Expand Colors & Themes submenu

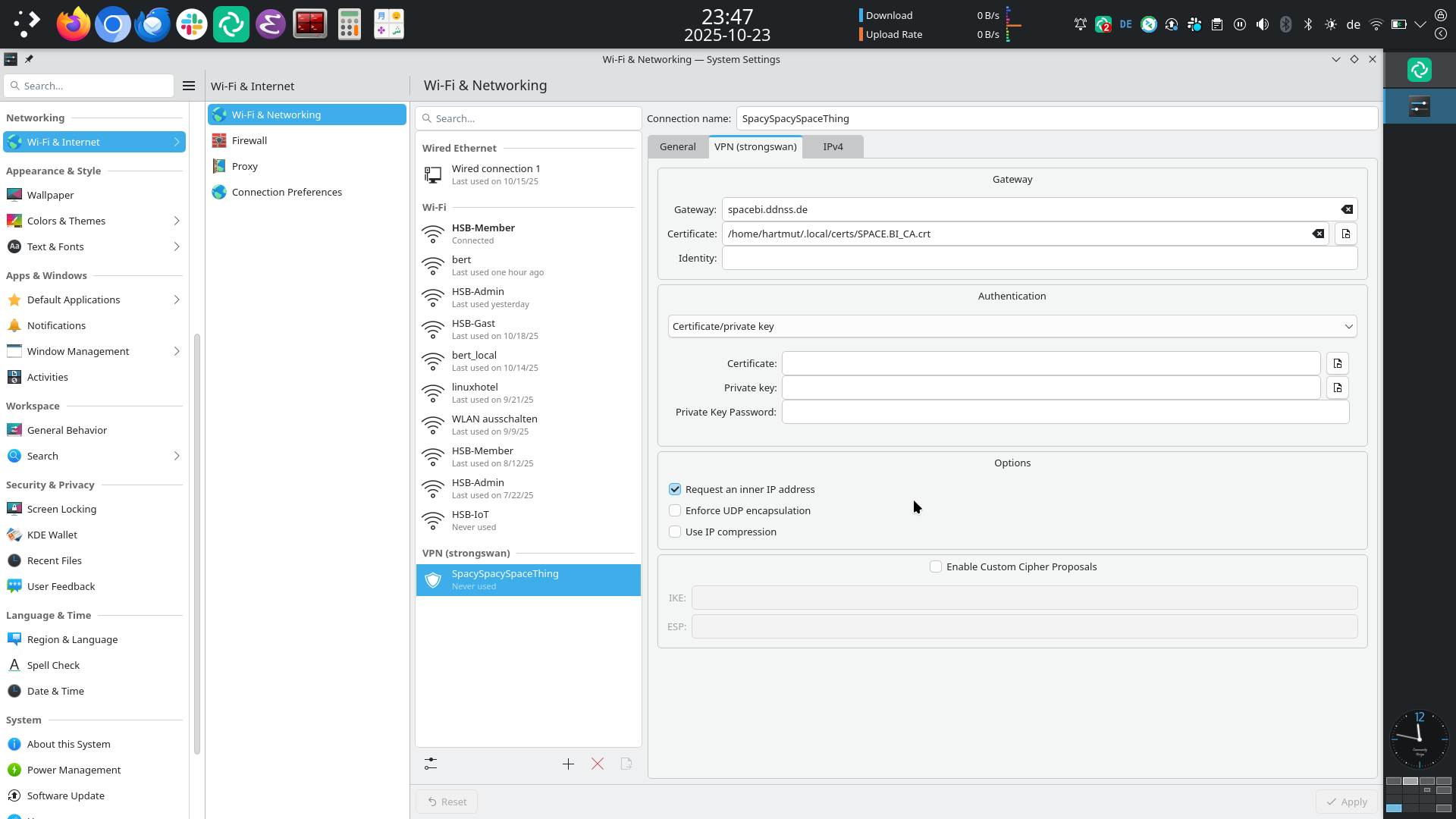point(177,221)
